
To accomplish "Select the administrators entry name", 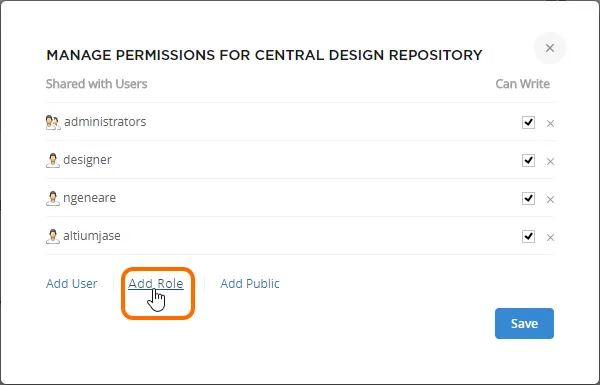I will click(x=105, y=122).
